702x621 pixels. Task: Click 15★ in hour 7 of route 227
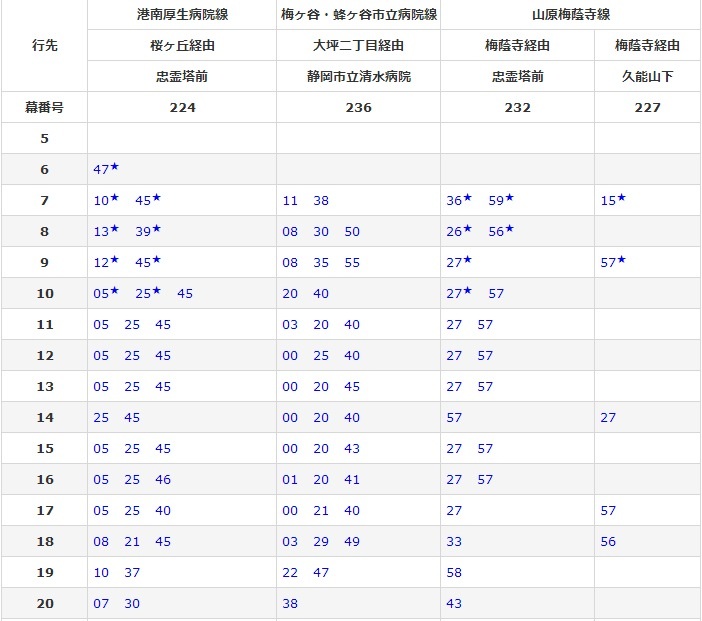(613, 200)
